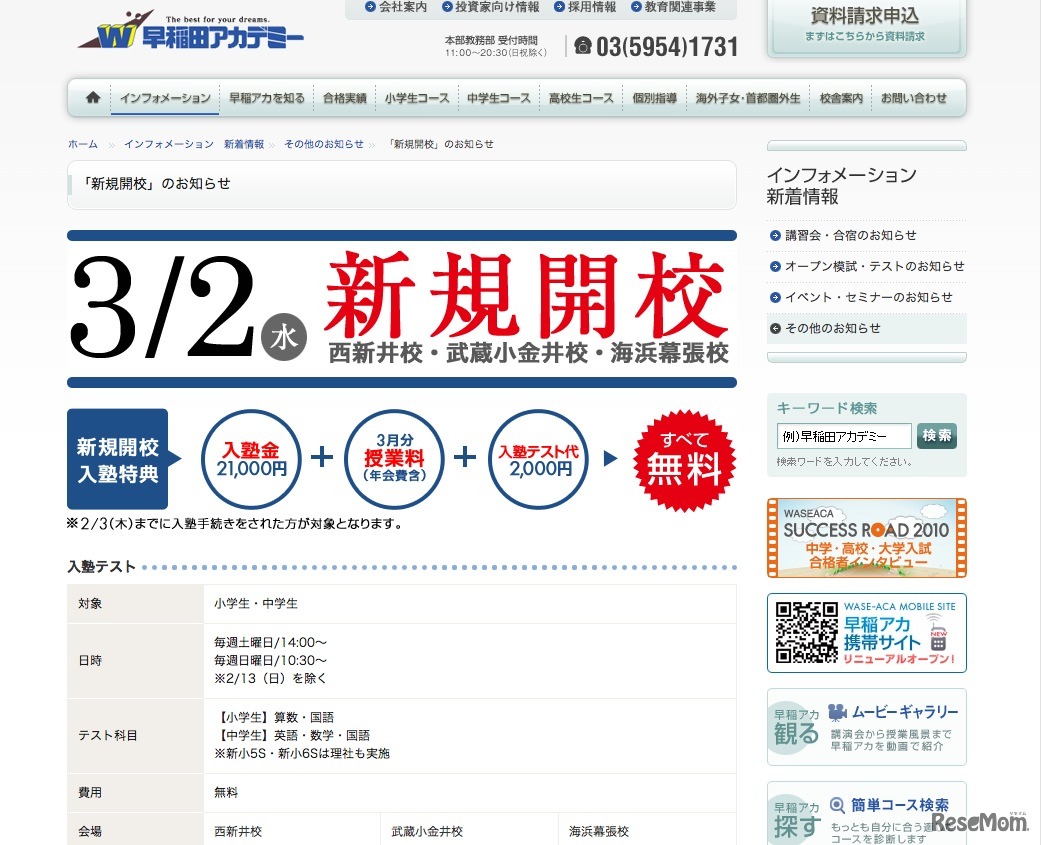Open その他のお知らせ sidebar link
Screen dimensions: 1042x845
[x=833, y=328]
